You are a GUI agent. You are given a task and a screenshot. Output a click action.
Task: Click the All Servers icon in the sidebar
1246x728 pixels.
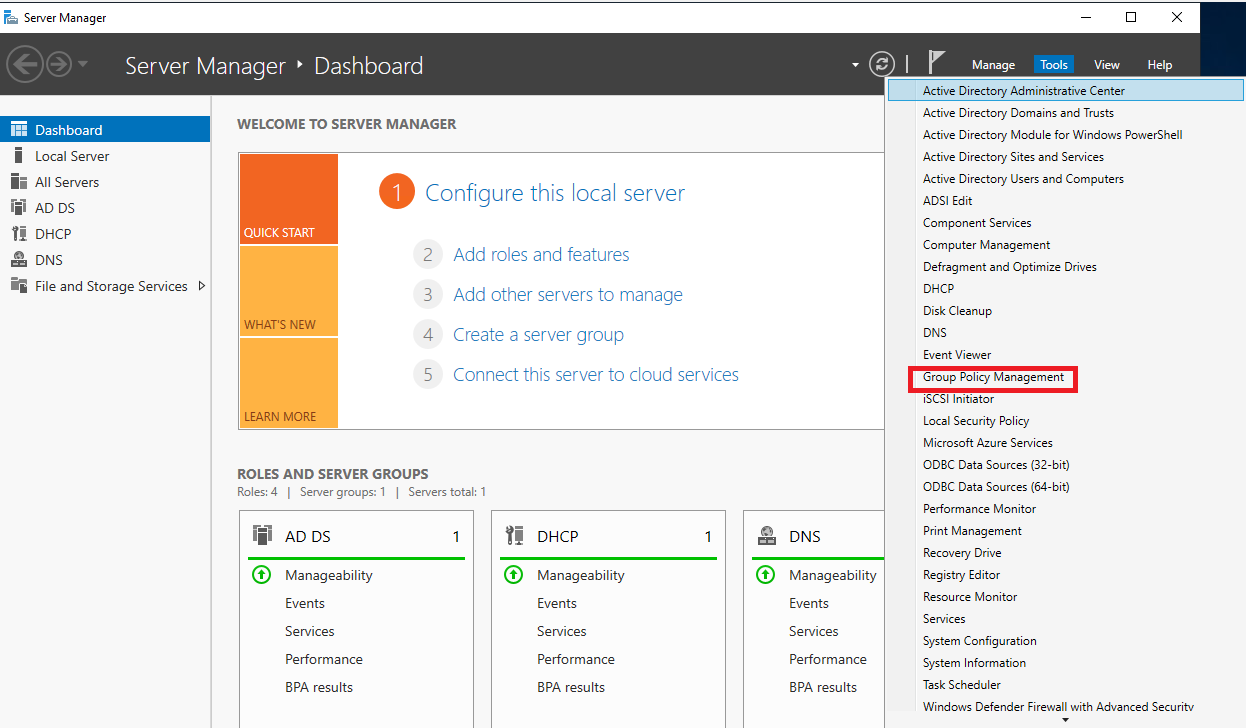coord(18,181)
